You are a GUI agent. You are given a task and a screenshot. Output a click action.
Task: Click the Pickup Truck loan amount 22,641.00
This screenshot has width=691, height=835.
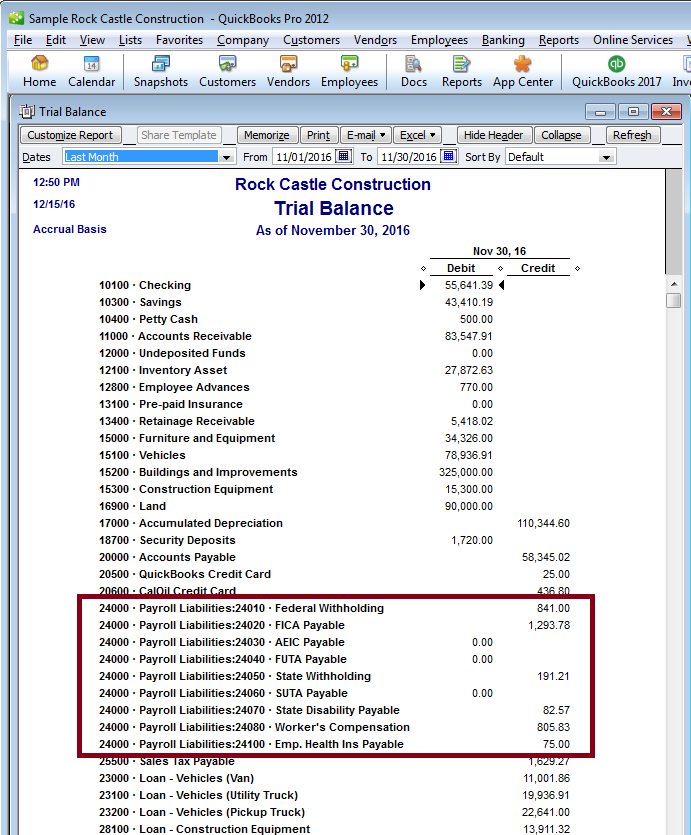[x=546, y=813]
